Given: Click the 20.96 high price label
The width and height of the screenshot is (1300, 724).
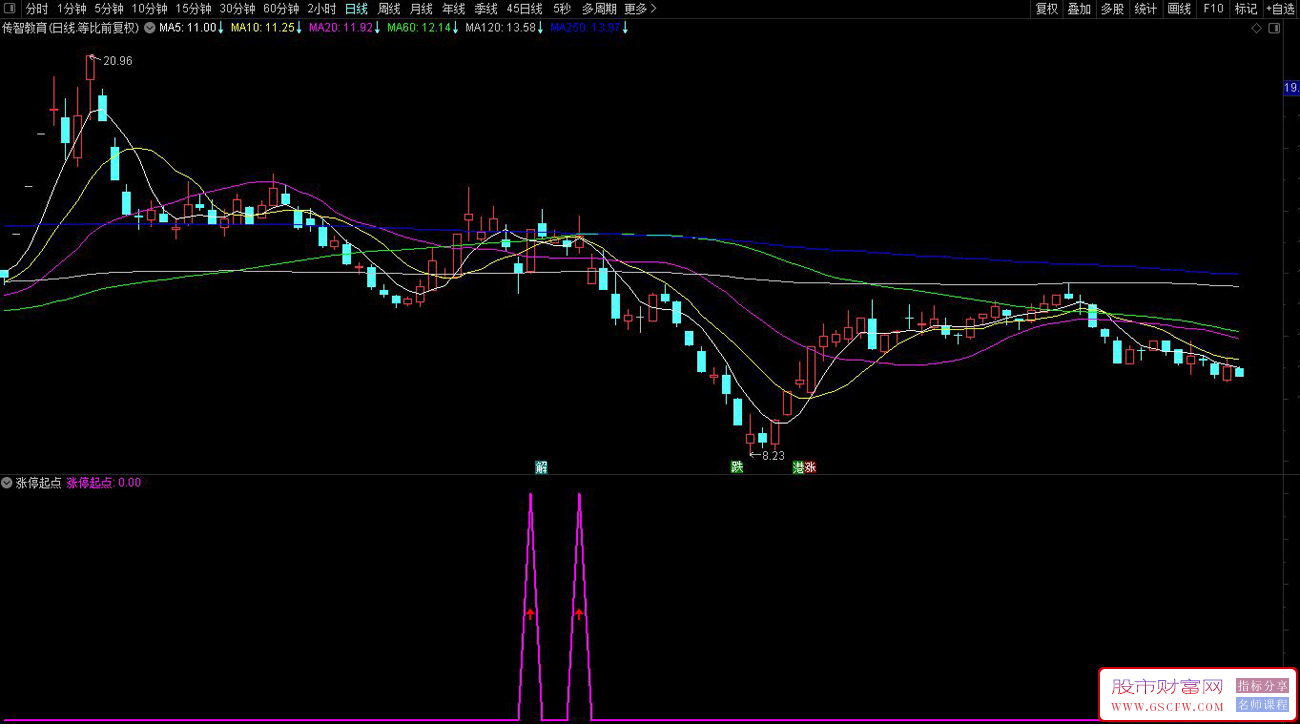Looking at the screenshot, I should click(117, 61).
